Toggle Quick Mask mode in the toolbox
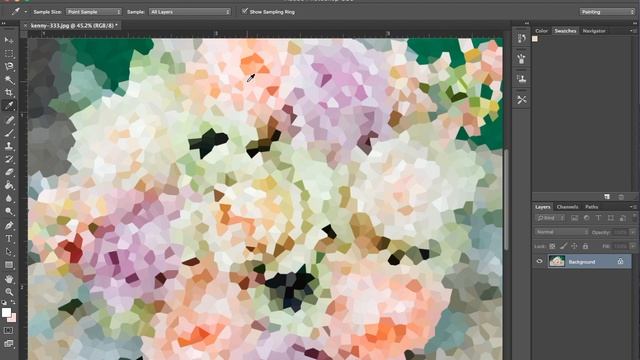 pyautogui.click(x=9, y=330)
